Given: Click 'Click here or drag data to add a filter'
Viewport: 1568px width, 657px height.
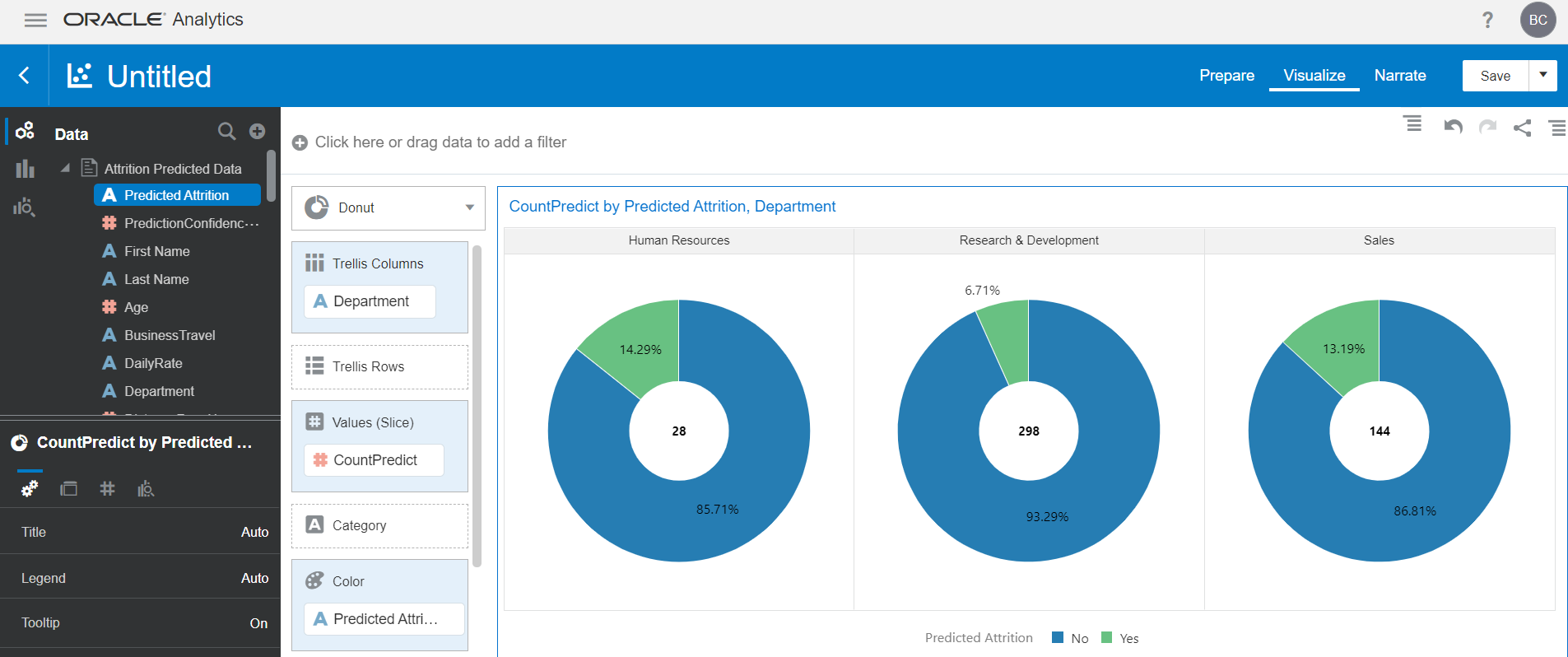Looking at the screenshot, I should click(440, 142).
